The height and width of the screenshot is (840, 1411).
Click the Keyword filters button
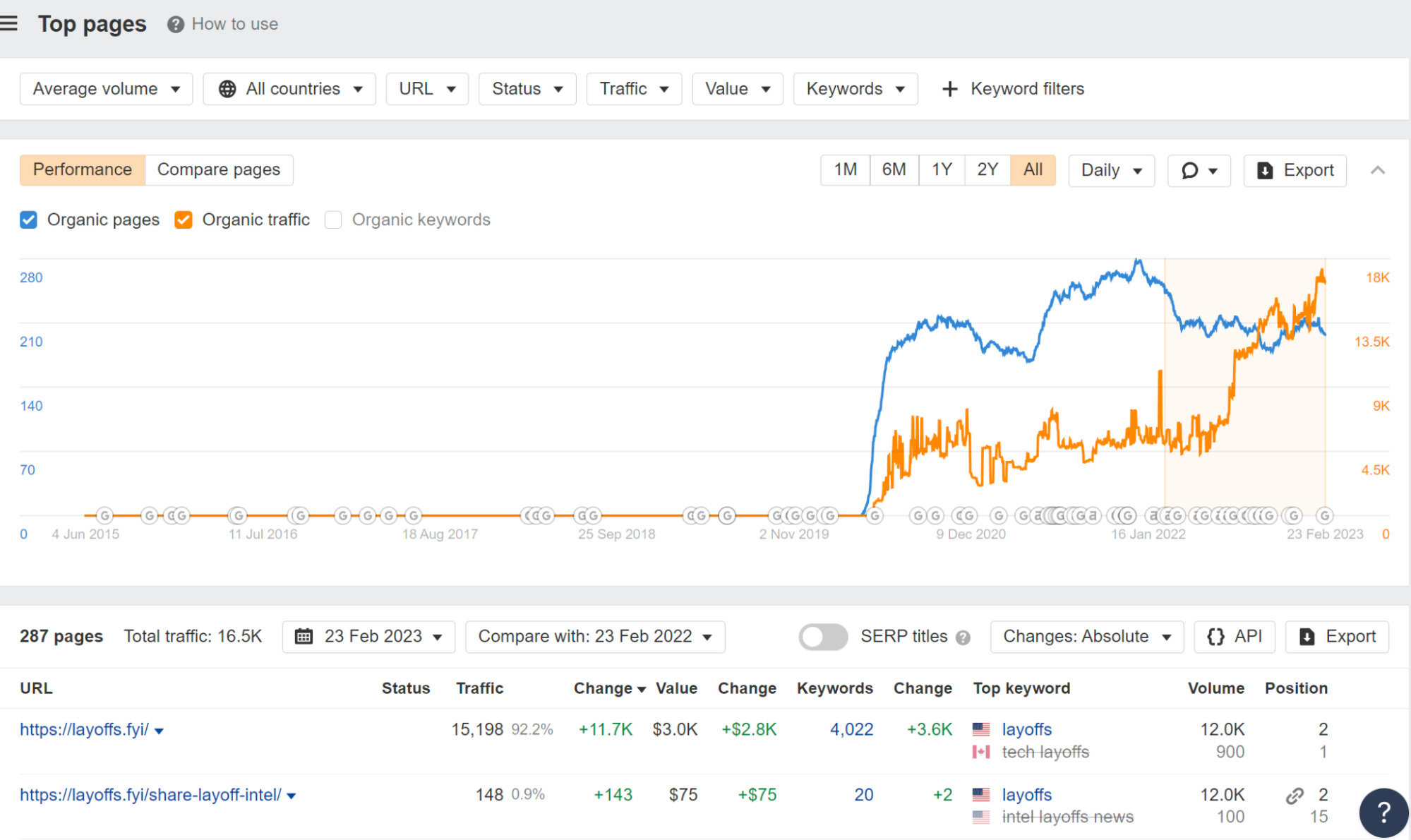[x=1012, y=88]
